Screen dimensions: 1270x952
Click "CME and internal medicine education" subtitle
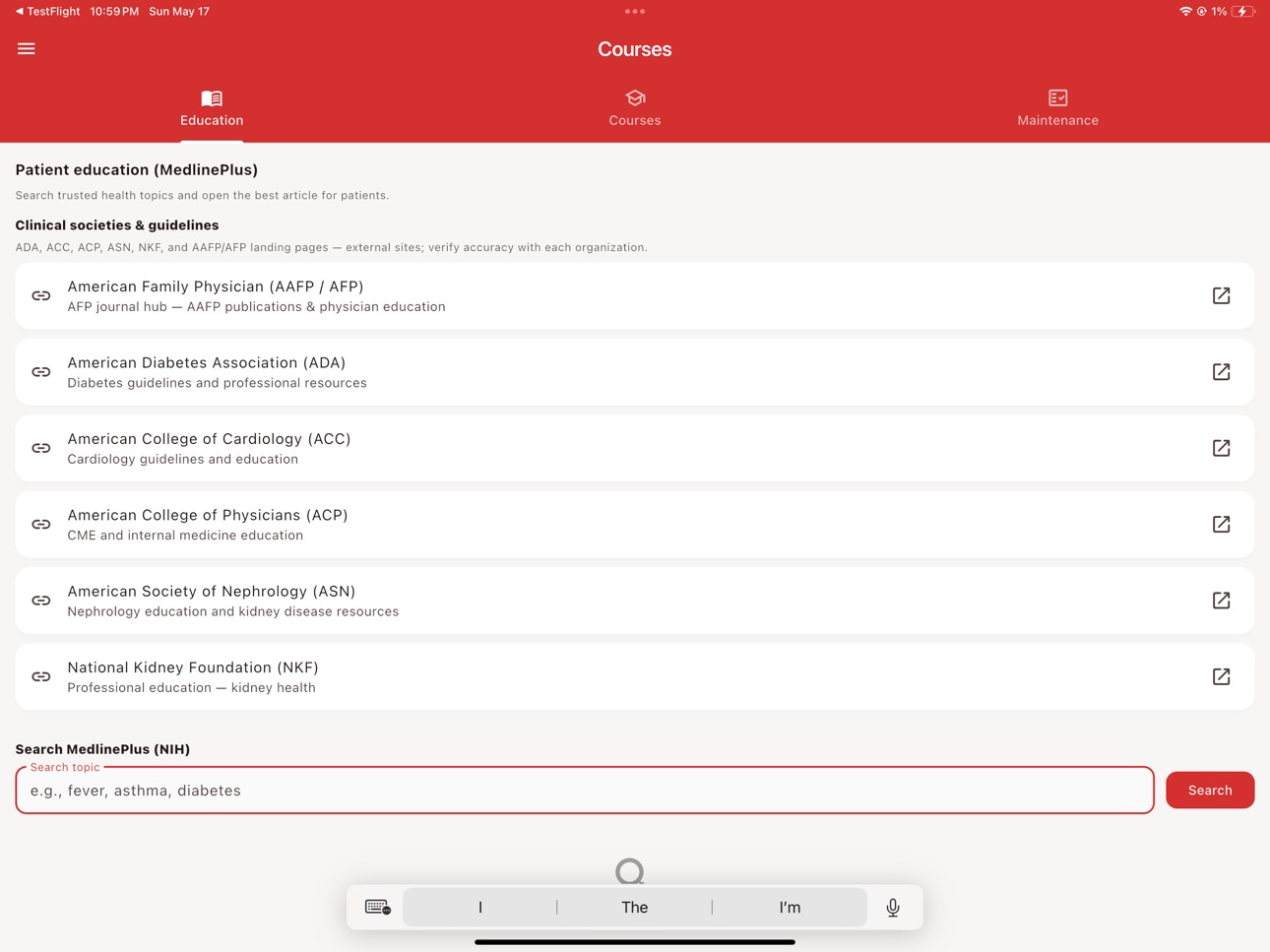point(185,536)
